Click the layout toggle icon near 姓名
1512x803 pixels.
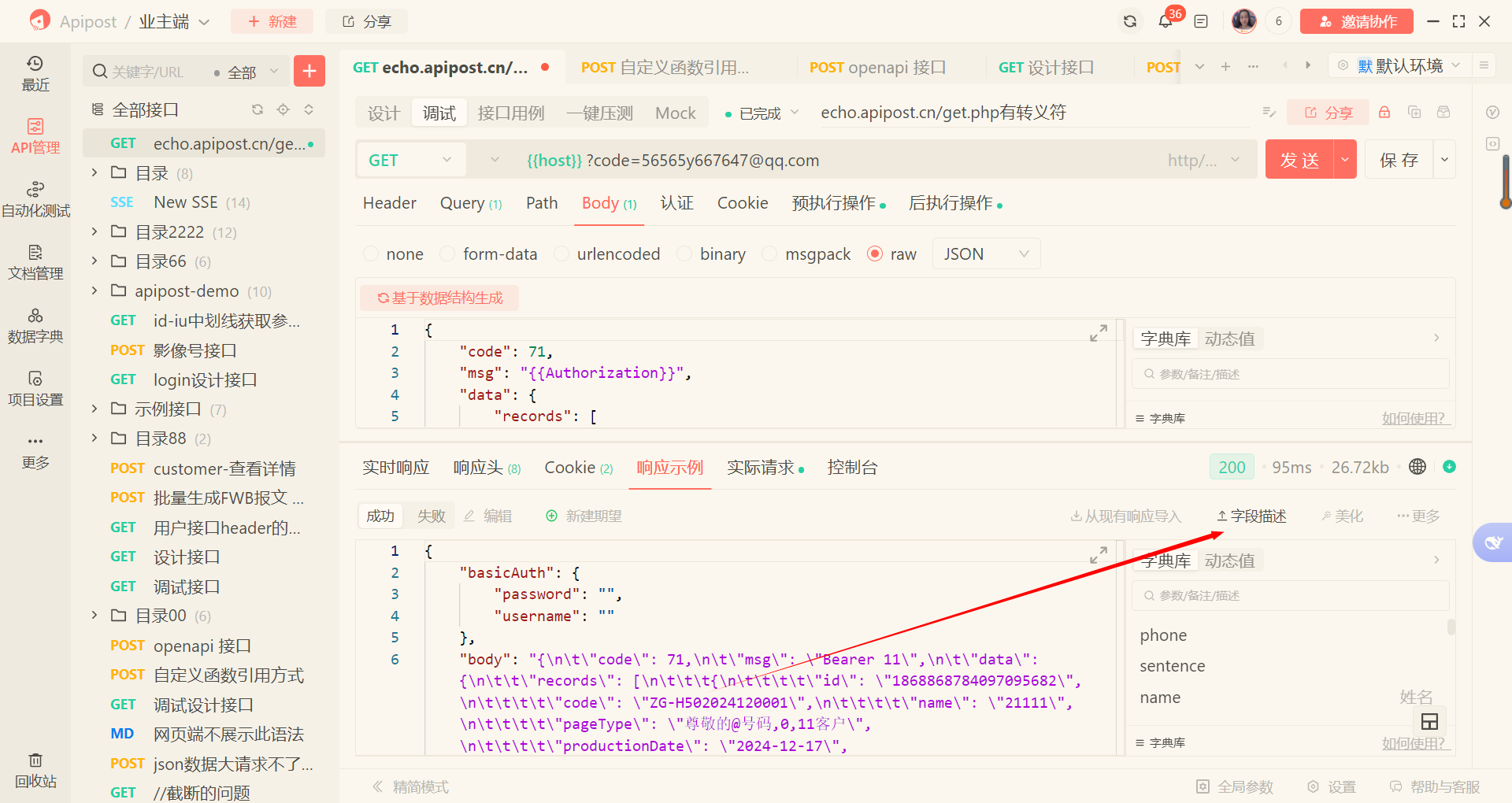pyautogui.click(x=1429, y=721)
